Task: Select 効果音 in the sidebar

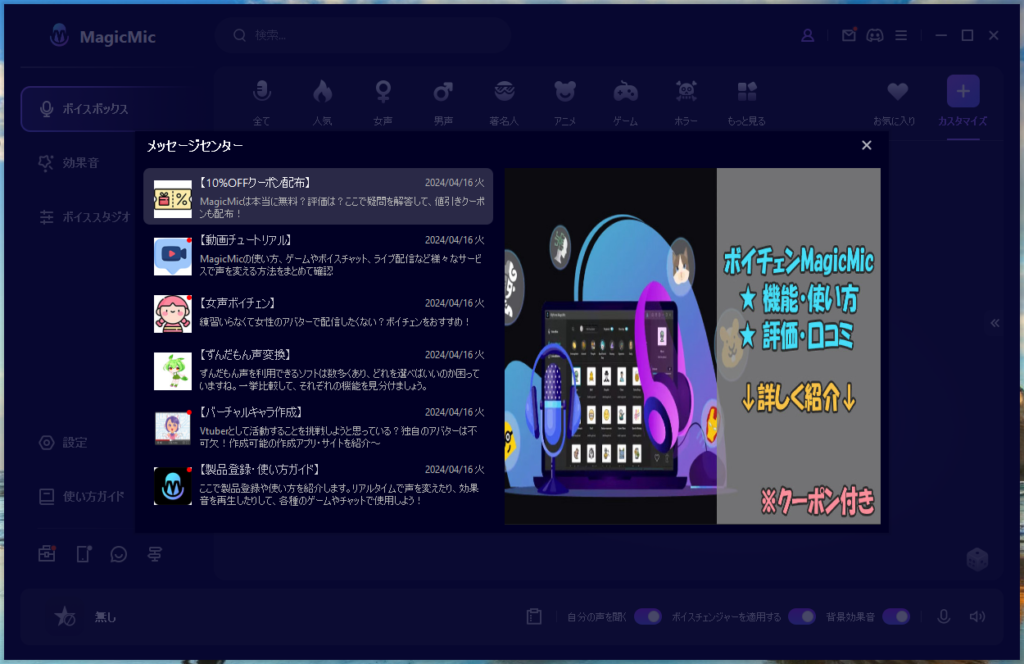Action: click(x=69, y=163)
